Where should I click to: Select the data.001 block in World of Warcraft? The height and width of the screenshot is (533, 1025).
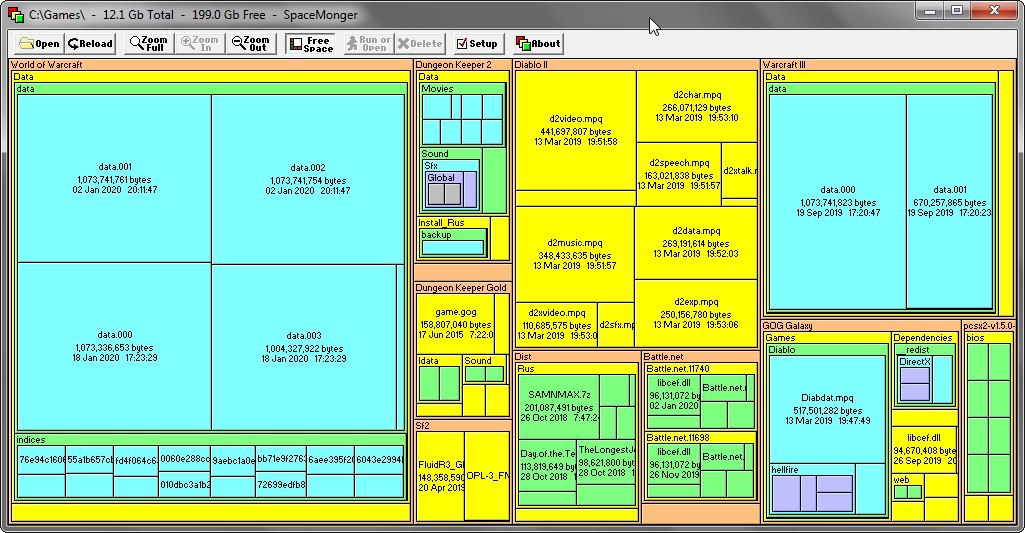tap(114, 179)
